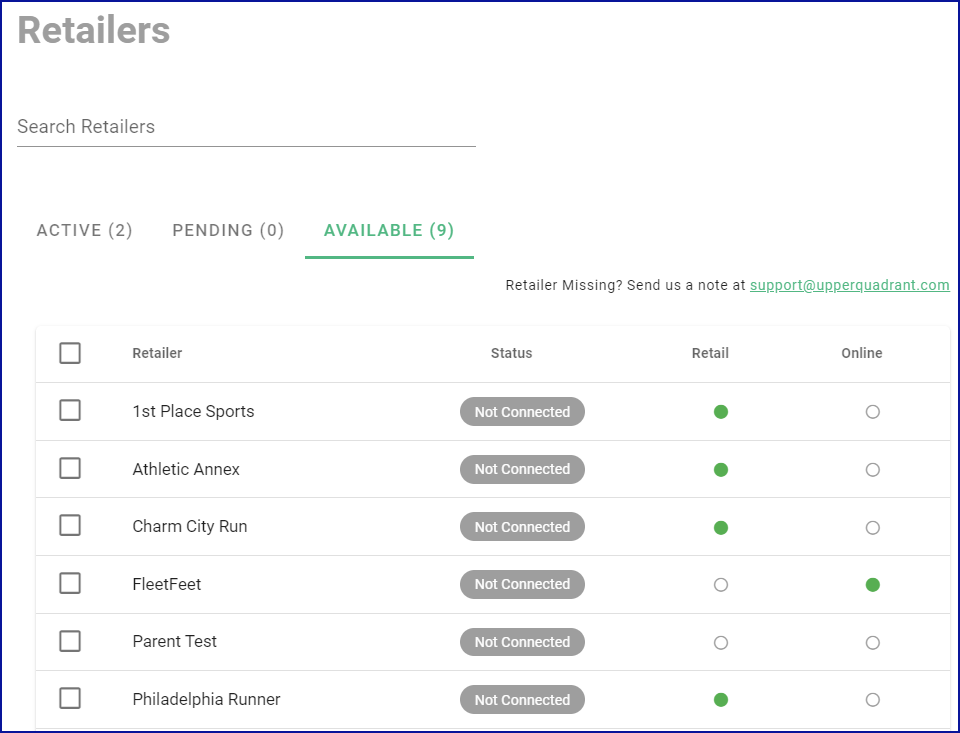Image resolution: width=960 pixels, height=733 pixels.
Task: Click the empty Online circle for Athletic Annex
Action: (873, 470)
